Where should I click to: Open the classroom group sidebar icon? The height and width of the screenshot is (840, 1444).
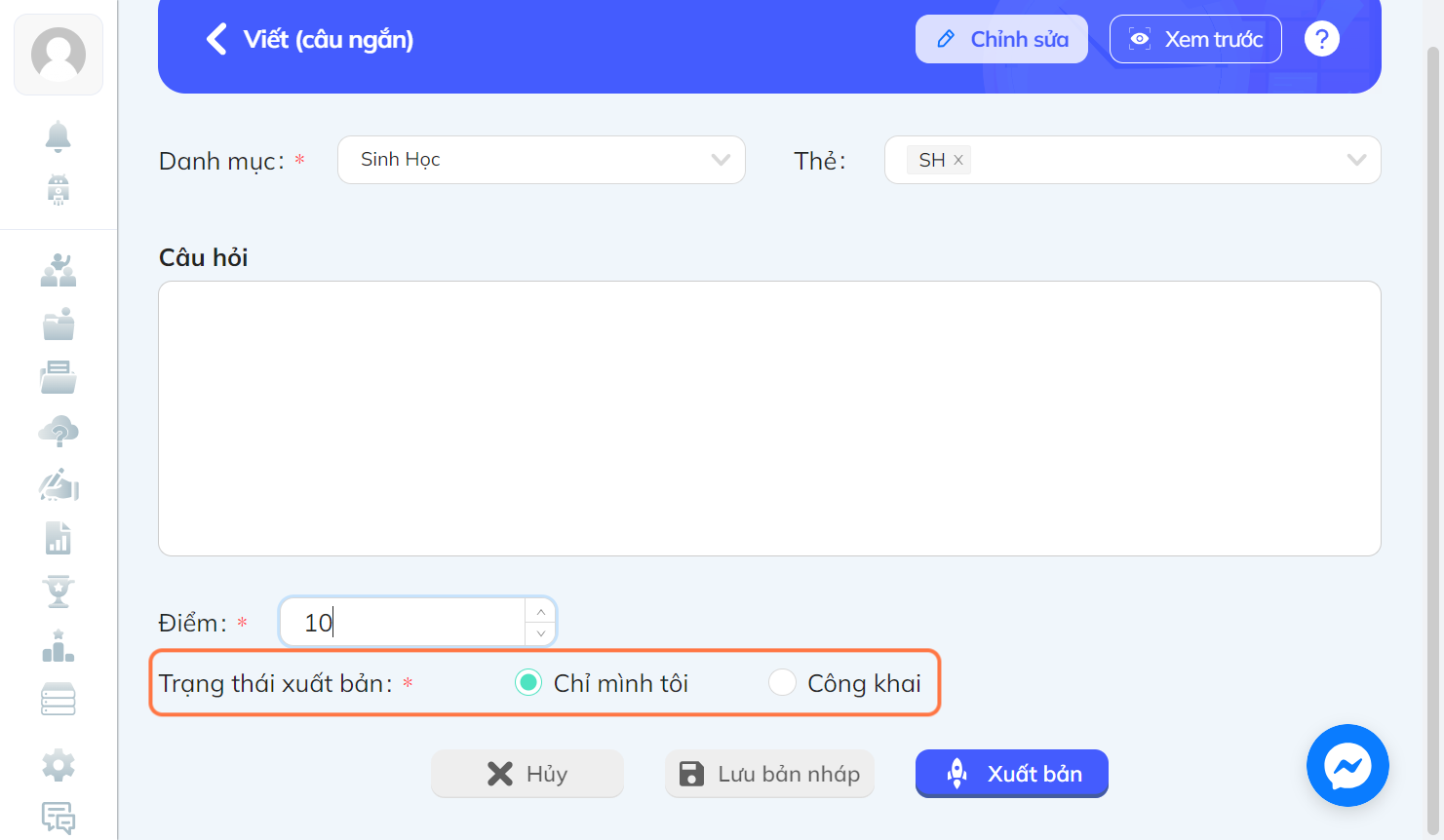[59, 270]
